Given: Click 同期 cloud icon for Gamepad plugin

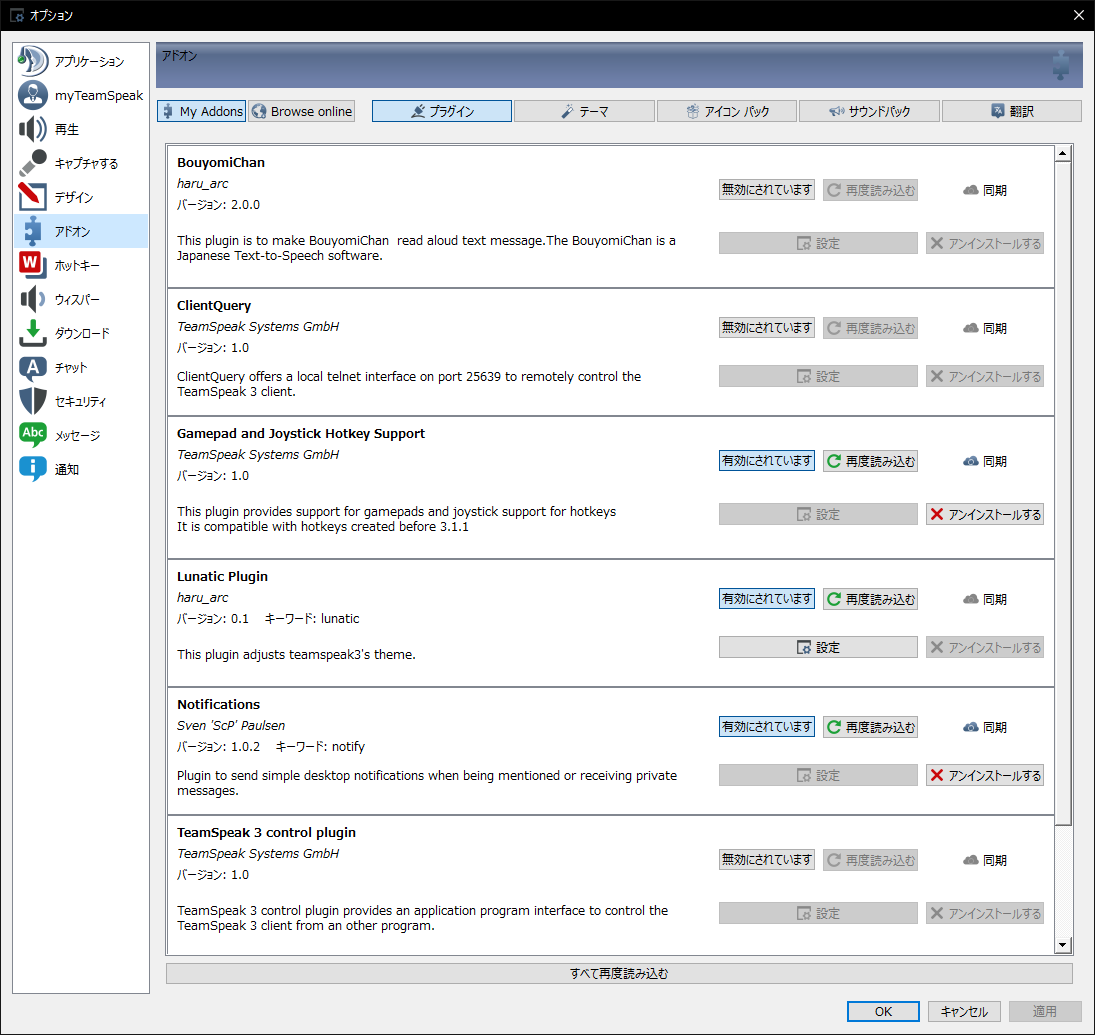Looking at the screenshot, I should pyautogui.click(x=970, y=461).
